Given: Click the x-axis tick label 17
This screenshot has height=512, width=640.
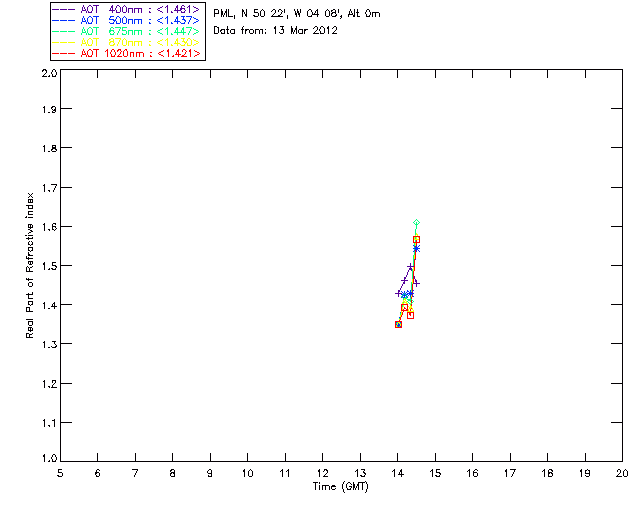Looking at the screenshot, I should [510, 473].
